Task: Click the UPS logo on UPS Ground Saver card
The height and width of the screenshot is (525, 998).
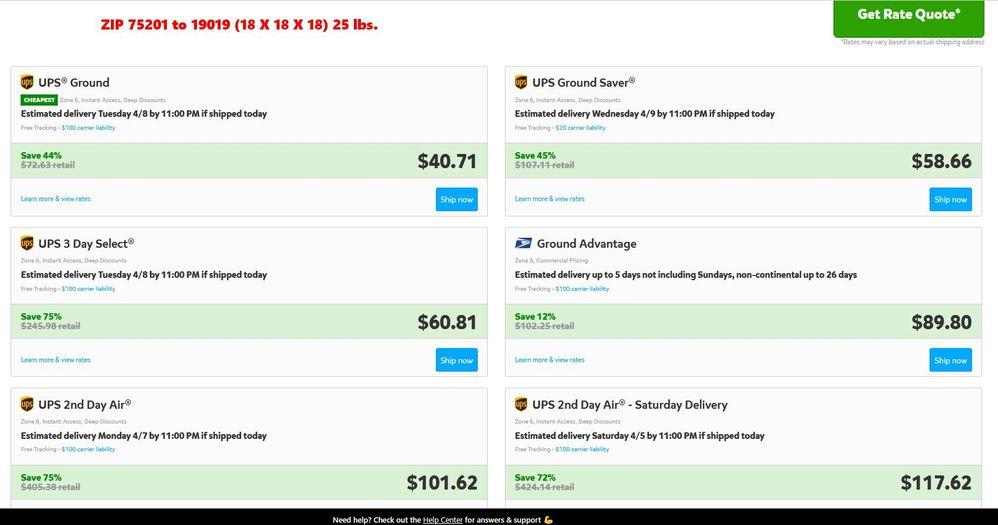Action: point(521,82)
